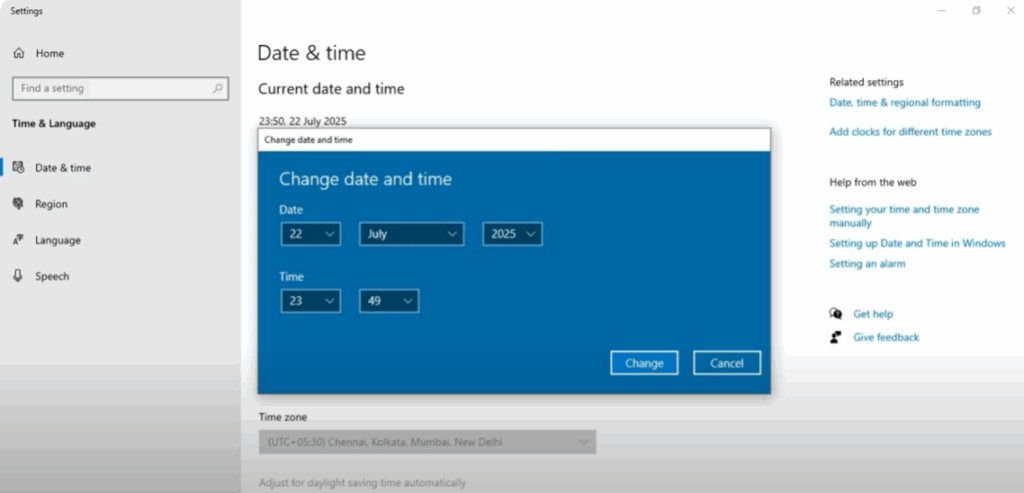The width and height of the screenshot is (1024, 493).
Task: Open the year dropdown showing 2025
Action: [x=513, y=234]
